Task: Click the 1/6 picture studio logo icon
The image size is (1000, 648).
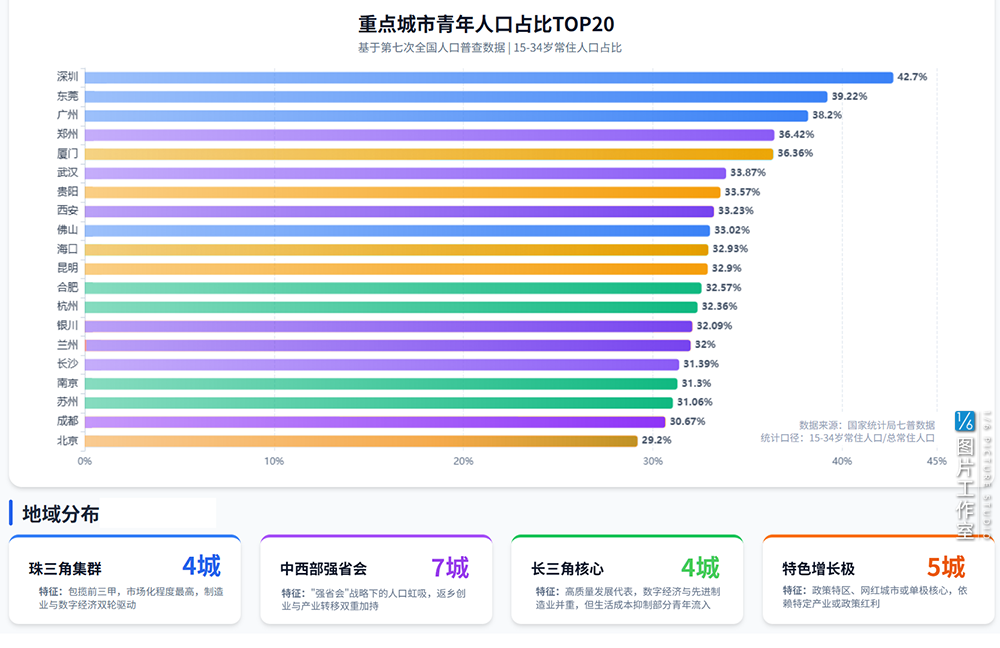Action: click(965, 421)
